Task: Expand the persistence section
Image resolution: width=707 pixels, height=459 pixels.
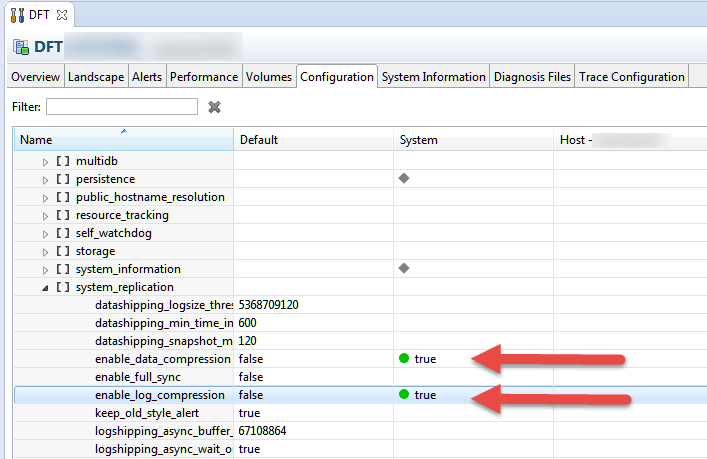Action: click(x=45, y=179)
